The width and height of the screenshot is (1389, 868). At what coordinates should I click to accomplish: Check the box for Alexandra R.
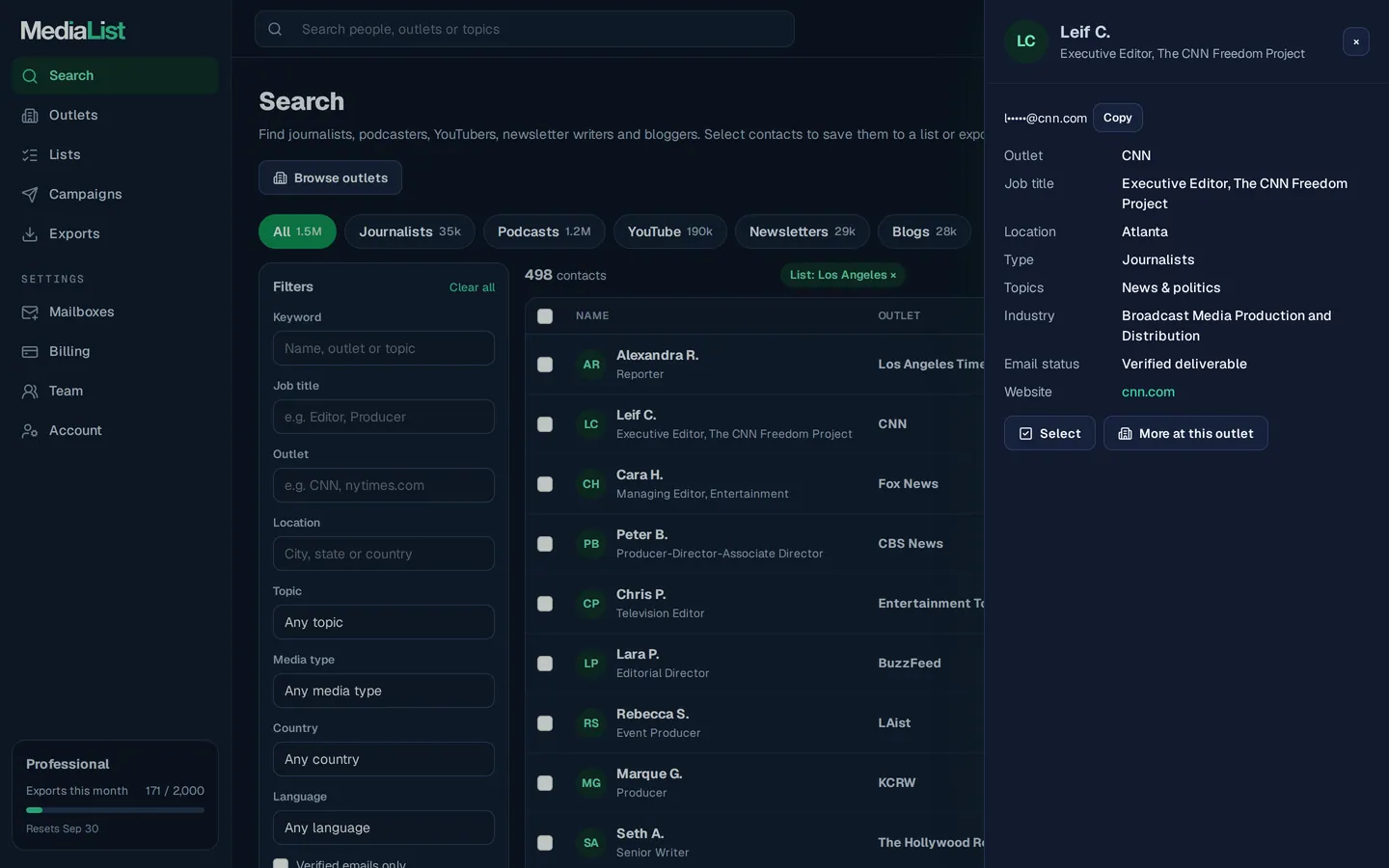pyautogui.click(x=545, y=365)
